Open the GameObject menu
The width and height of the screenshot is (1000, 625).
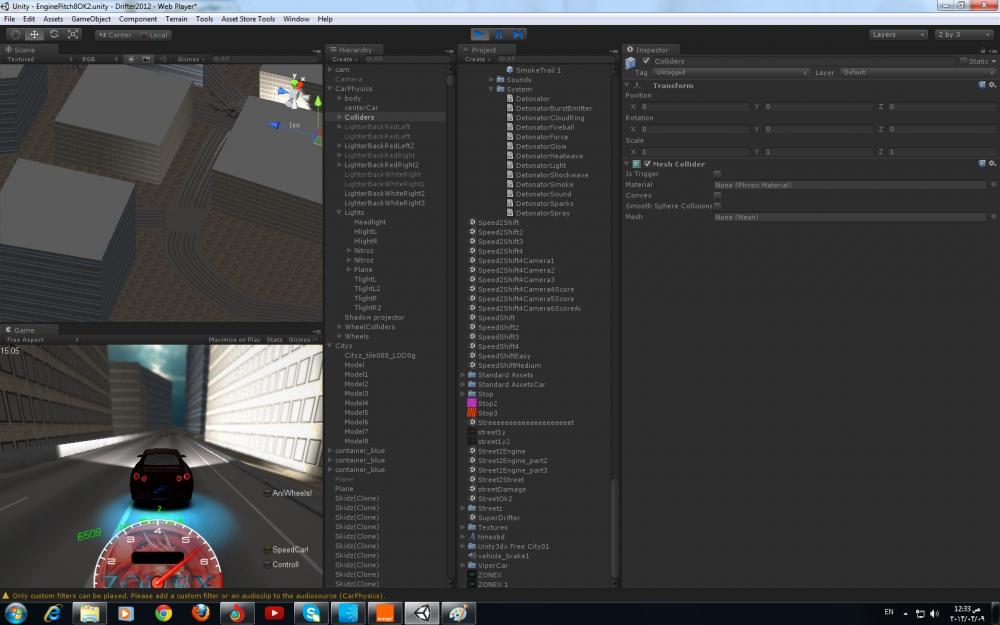[91, 19]
